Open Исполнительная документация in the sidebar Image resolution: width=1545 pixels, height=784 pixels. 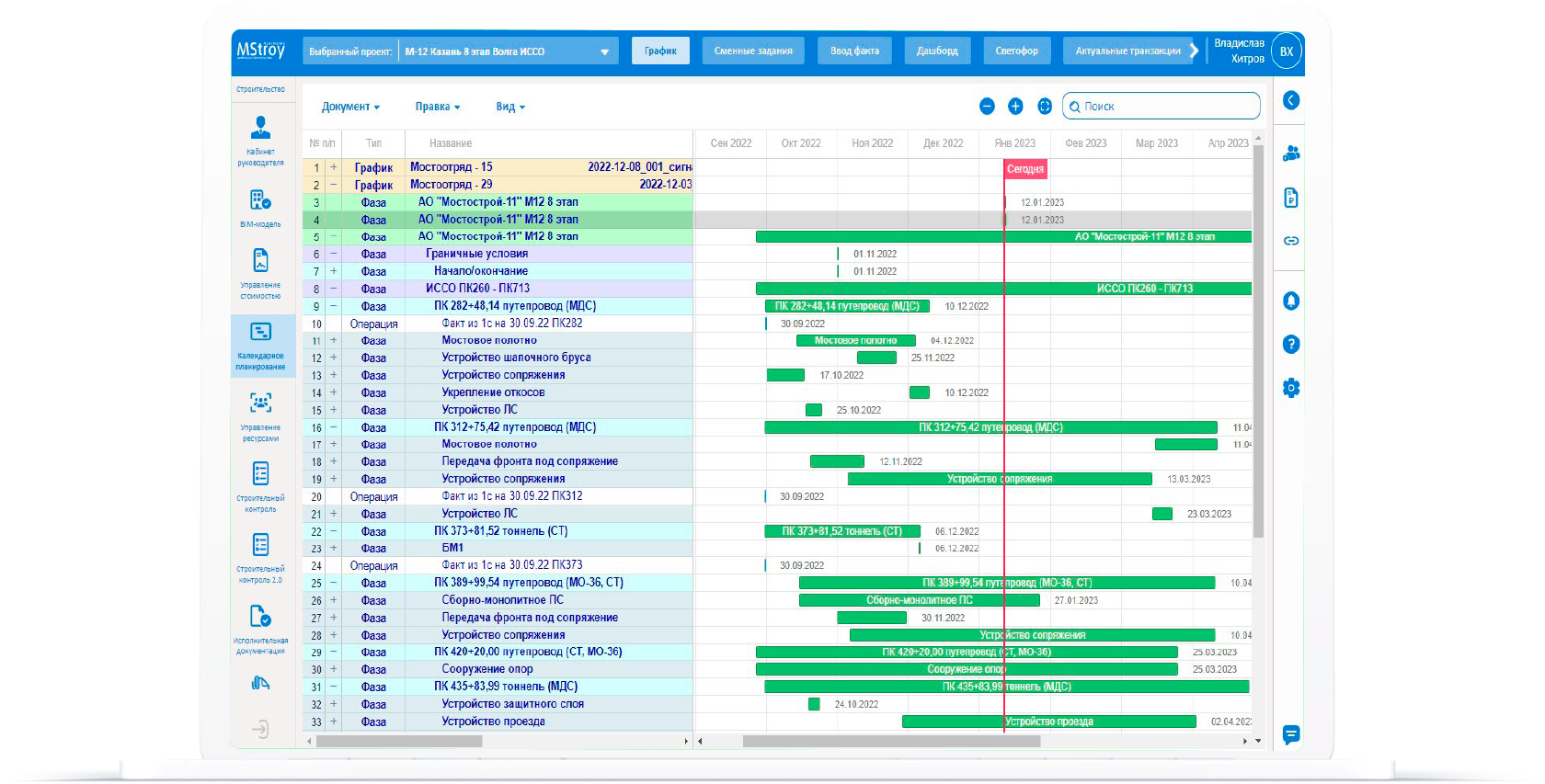pos(260,630)
